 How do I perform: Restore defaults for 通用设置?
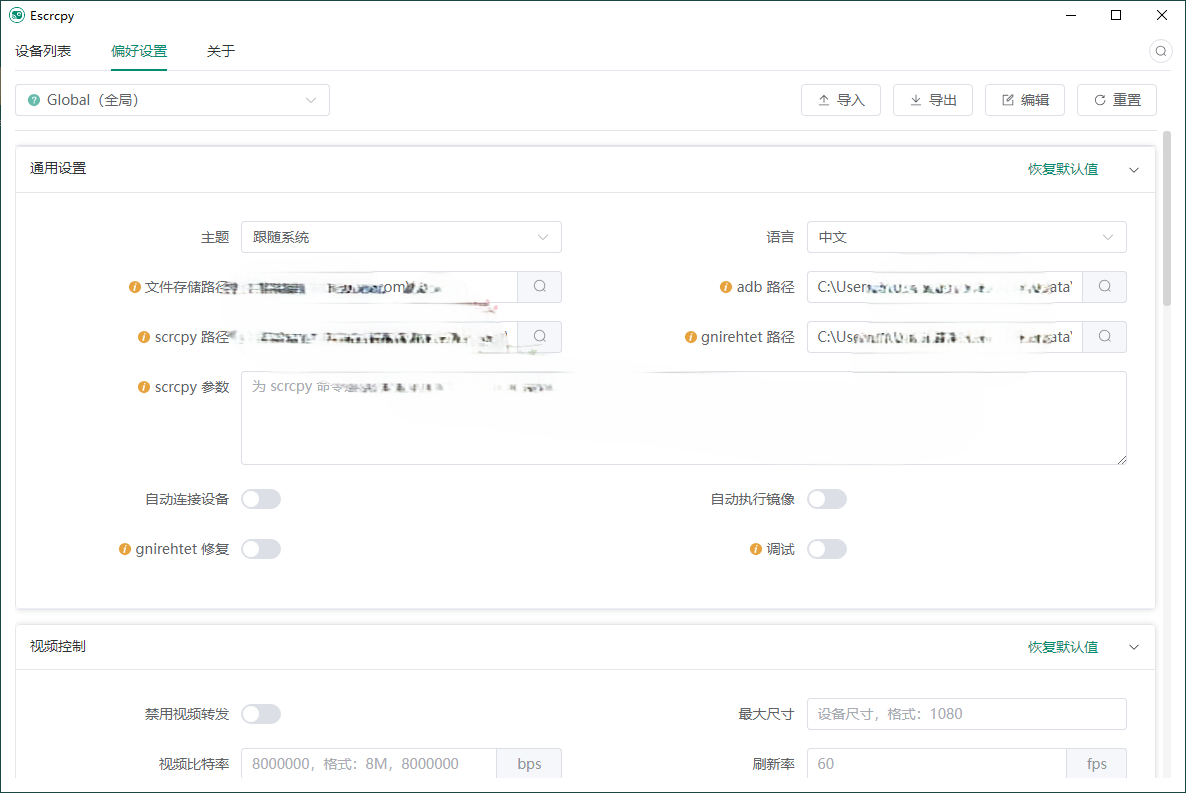pos(1063,169)
